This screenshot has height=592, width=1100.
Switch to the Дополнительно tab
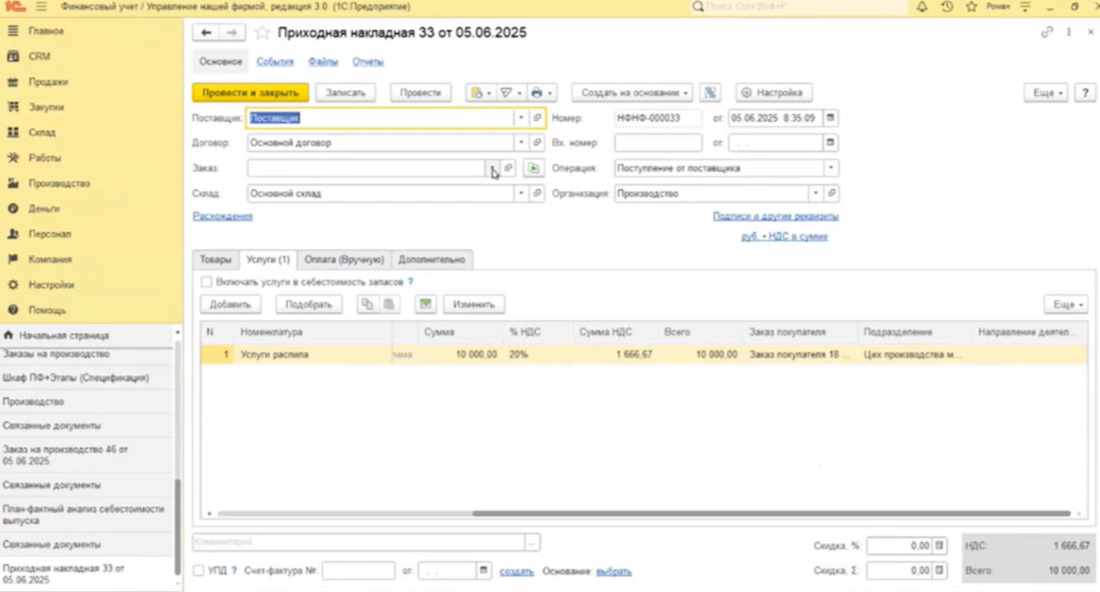pos(432,260)
